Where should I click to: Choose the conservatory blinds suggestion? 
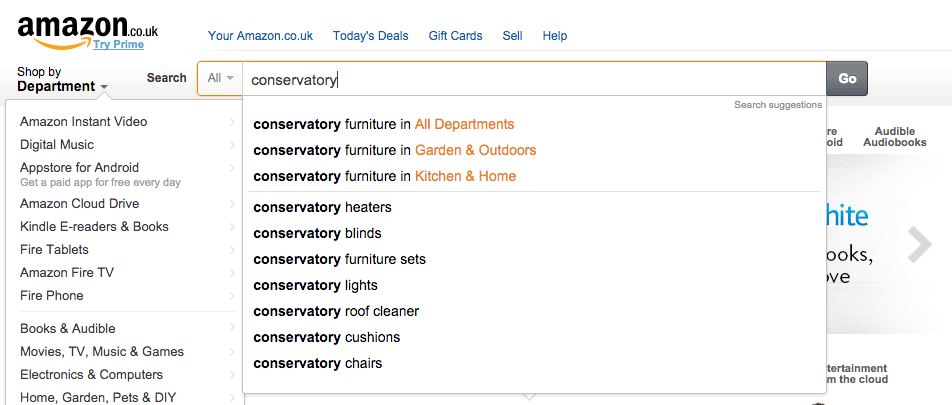(318, 233)
